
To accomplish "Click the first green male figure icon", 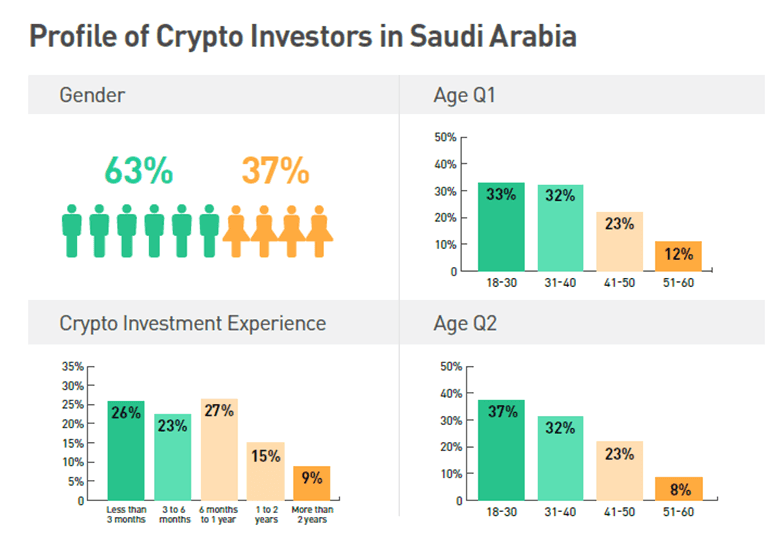I will (x=72, y=231).
